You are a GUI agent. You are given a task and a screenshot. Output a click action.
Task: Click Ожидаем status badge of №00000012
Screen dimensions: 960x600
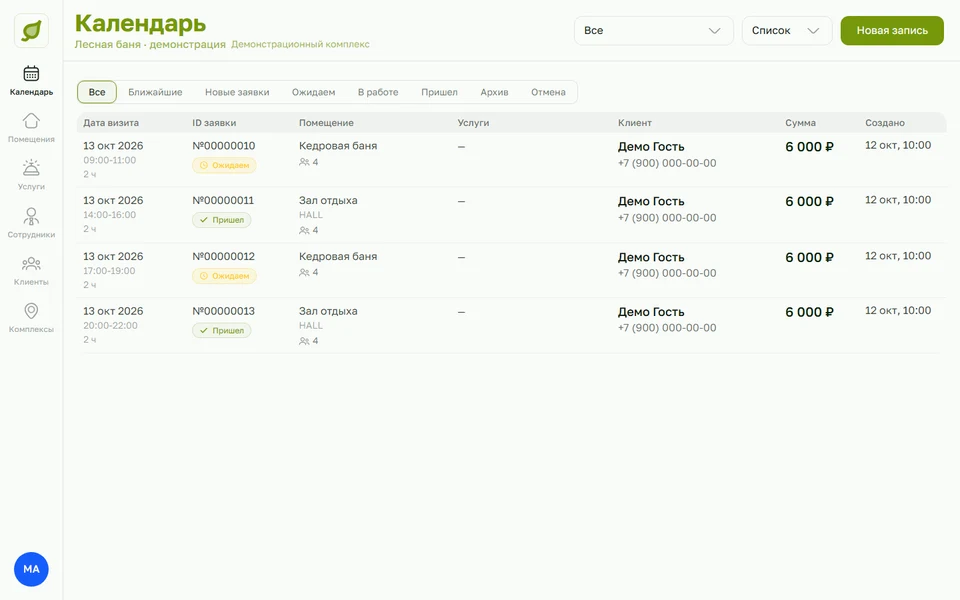click(224, 276)
